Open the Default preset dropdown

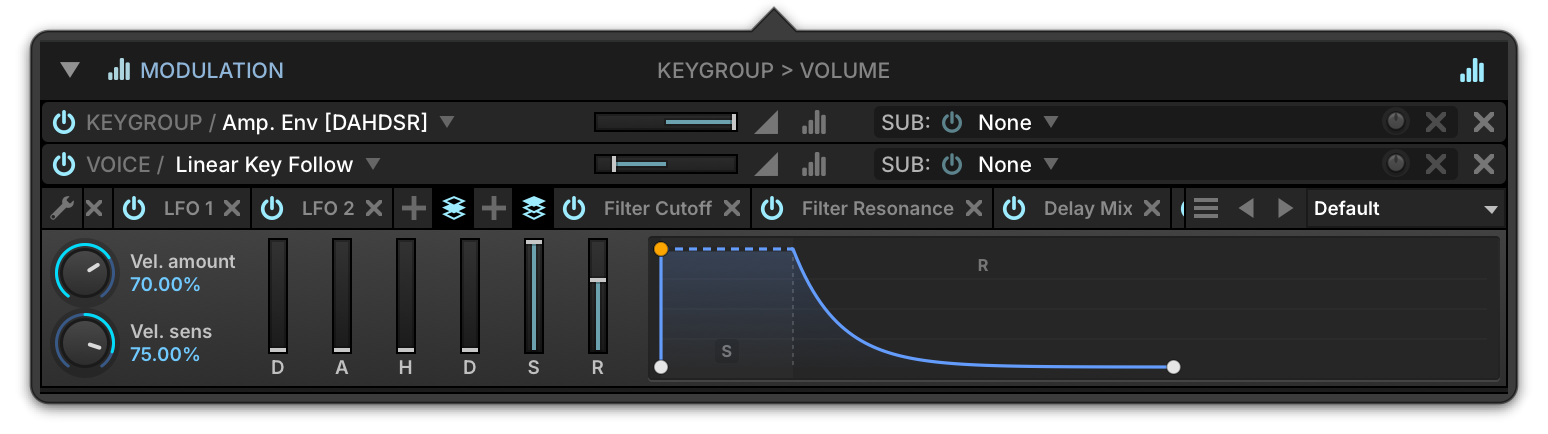tap(1405, 208)
